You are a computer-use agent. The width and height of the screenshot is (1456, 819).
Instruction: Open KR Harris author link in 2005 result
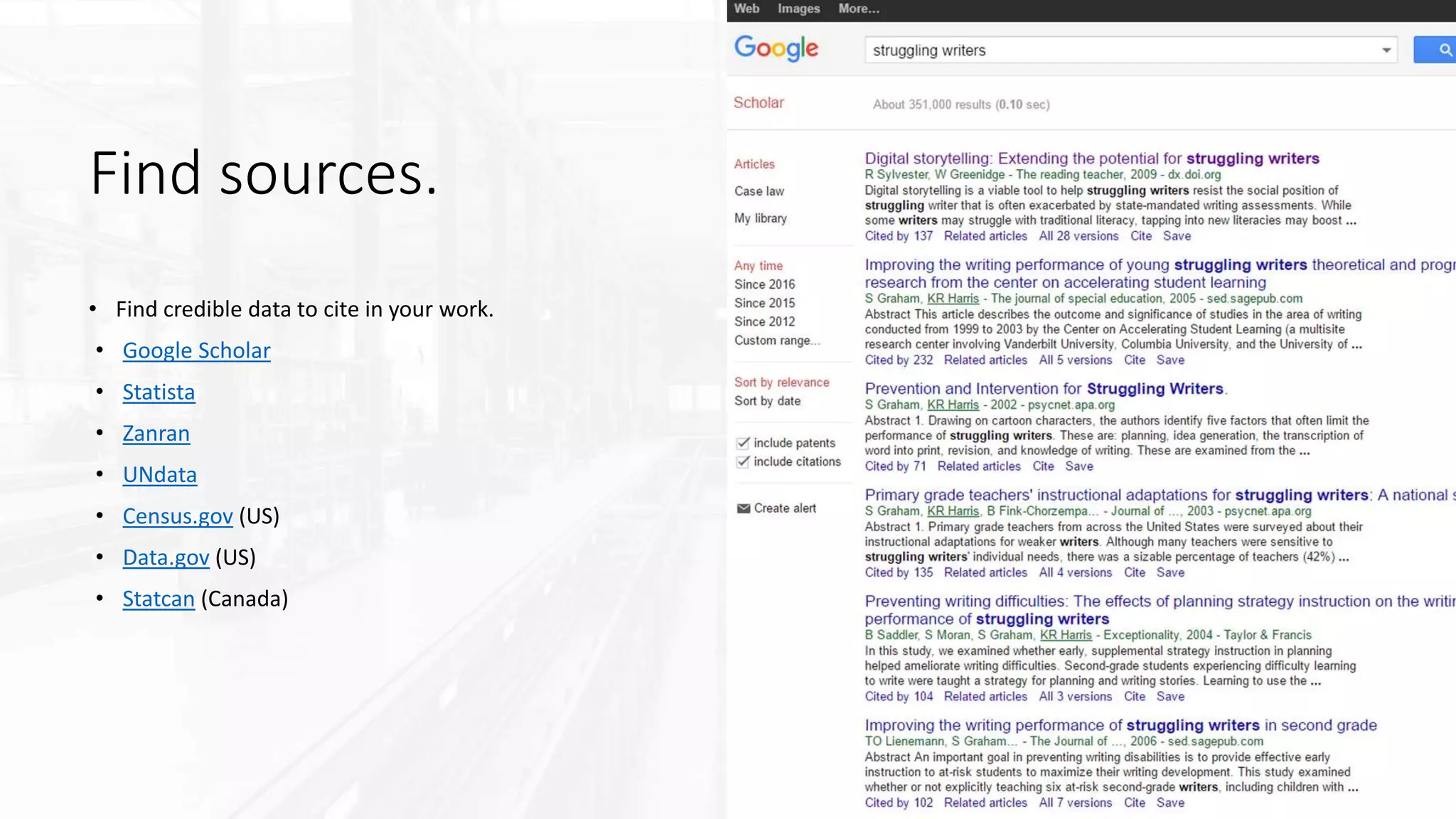coord(953,299)
